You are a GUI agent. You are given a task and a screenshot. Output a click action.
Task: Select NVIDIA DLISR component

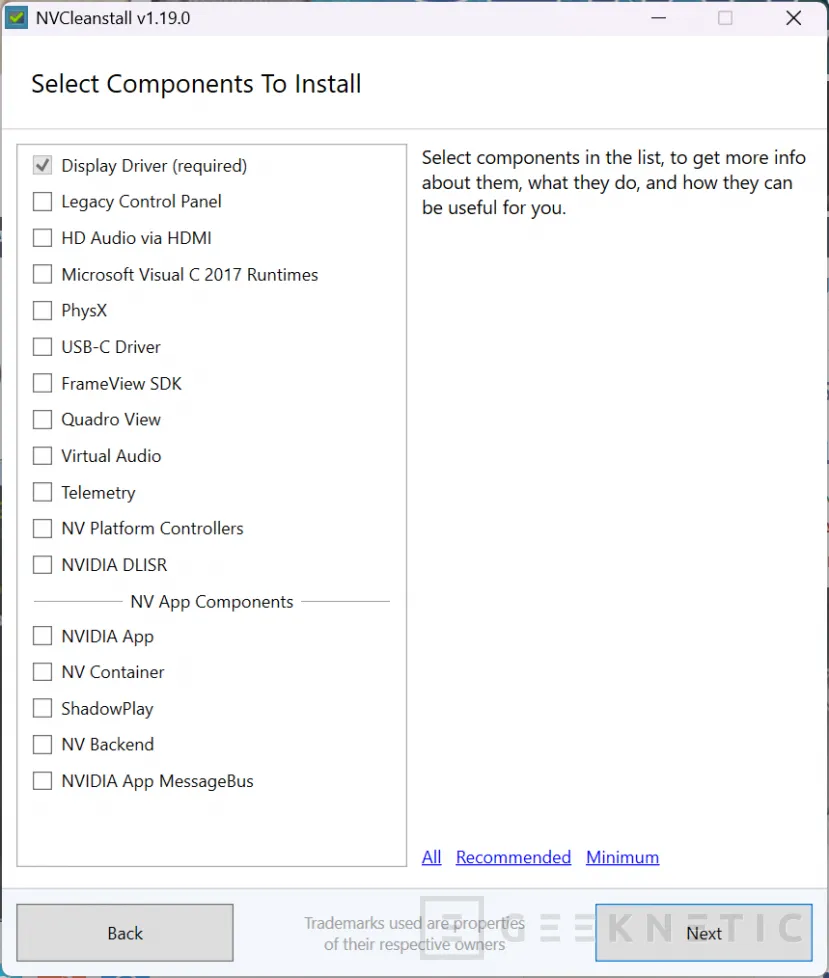[x=42, y=564]
